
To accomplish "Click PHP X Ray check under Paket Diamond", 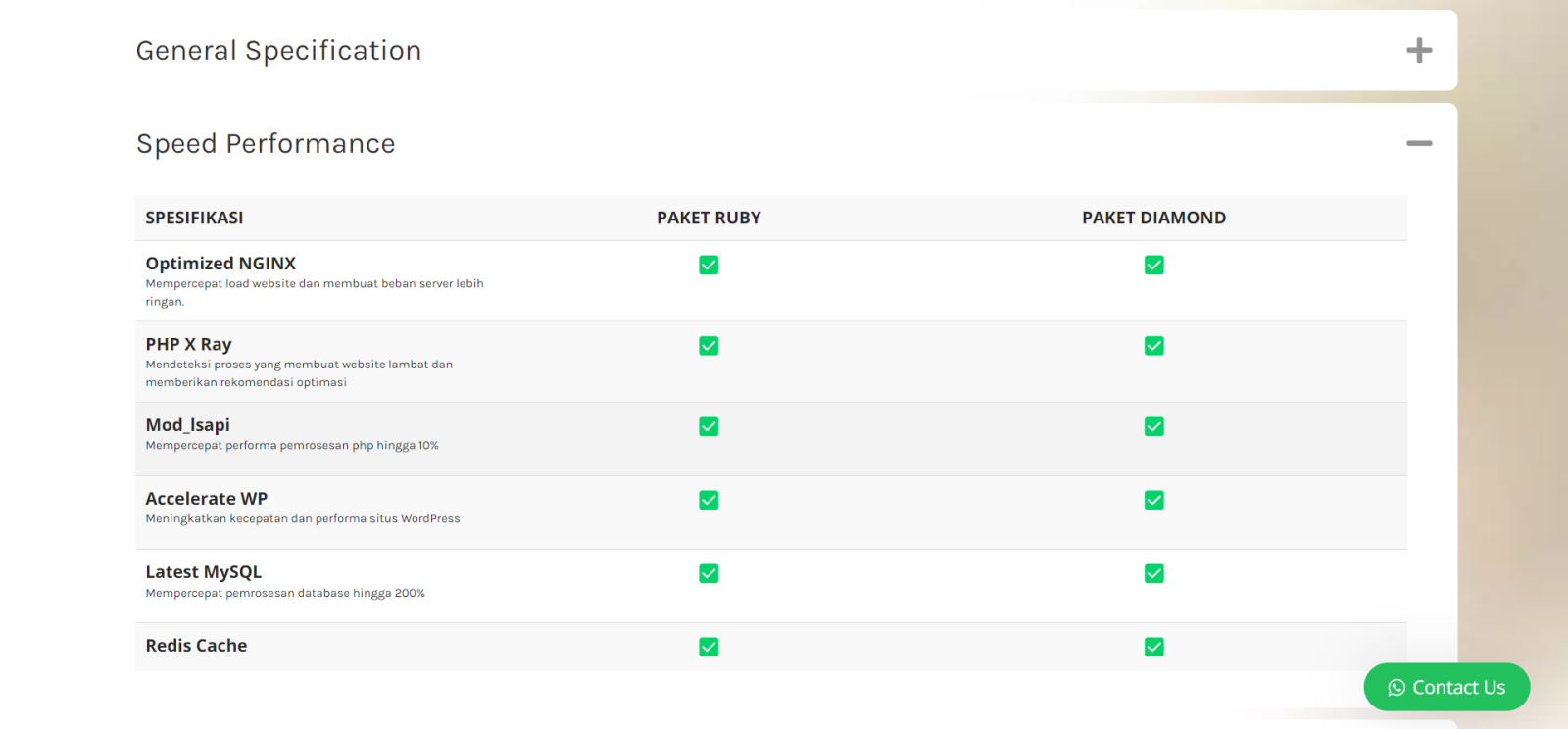I will coord(1154,346).
